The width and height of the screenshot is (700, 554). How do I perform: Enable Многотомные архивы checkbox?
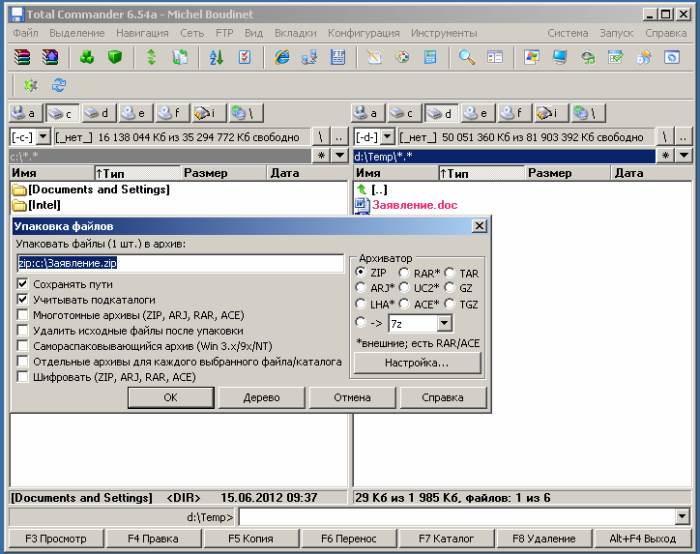pyautogui.click(x=22, y=315)
